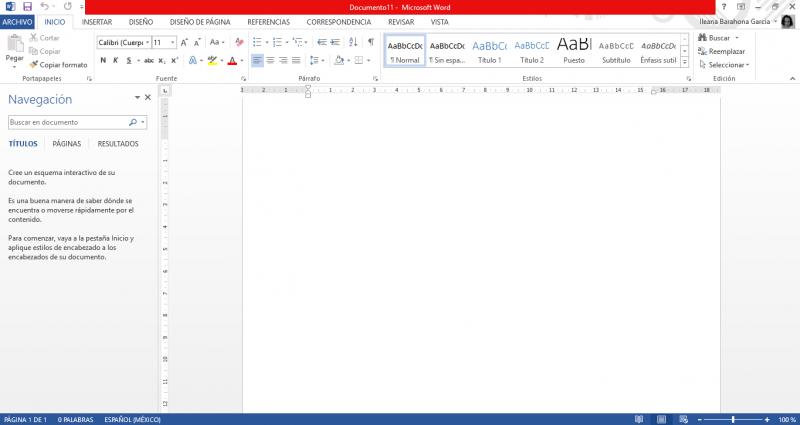Toggle show paragraph marks (¶)
This screenshot has width=800, height=425.
coord(370,42)
